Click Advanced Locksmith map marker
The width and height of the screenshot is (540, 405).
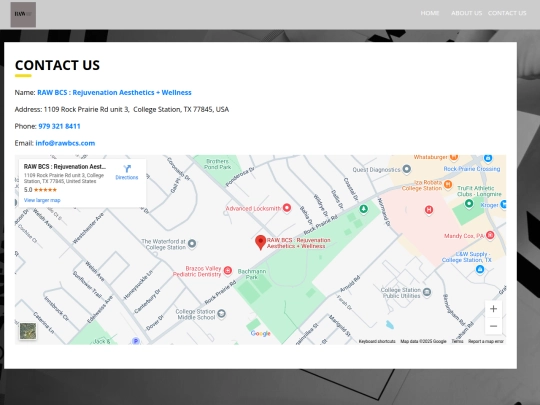pyautogui.click(x=287, y=208)
